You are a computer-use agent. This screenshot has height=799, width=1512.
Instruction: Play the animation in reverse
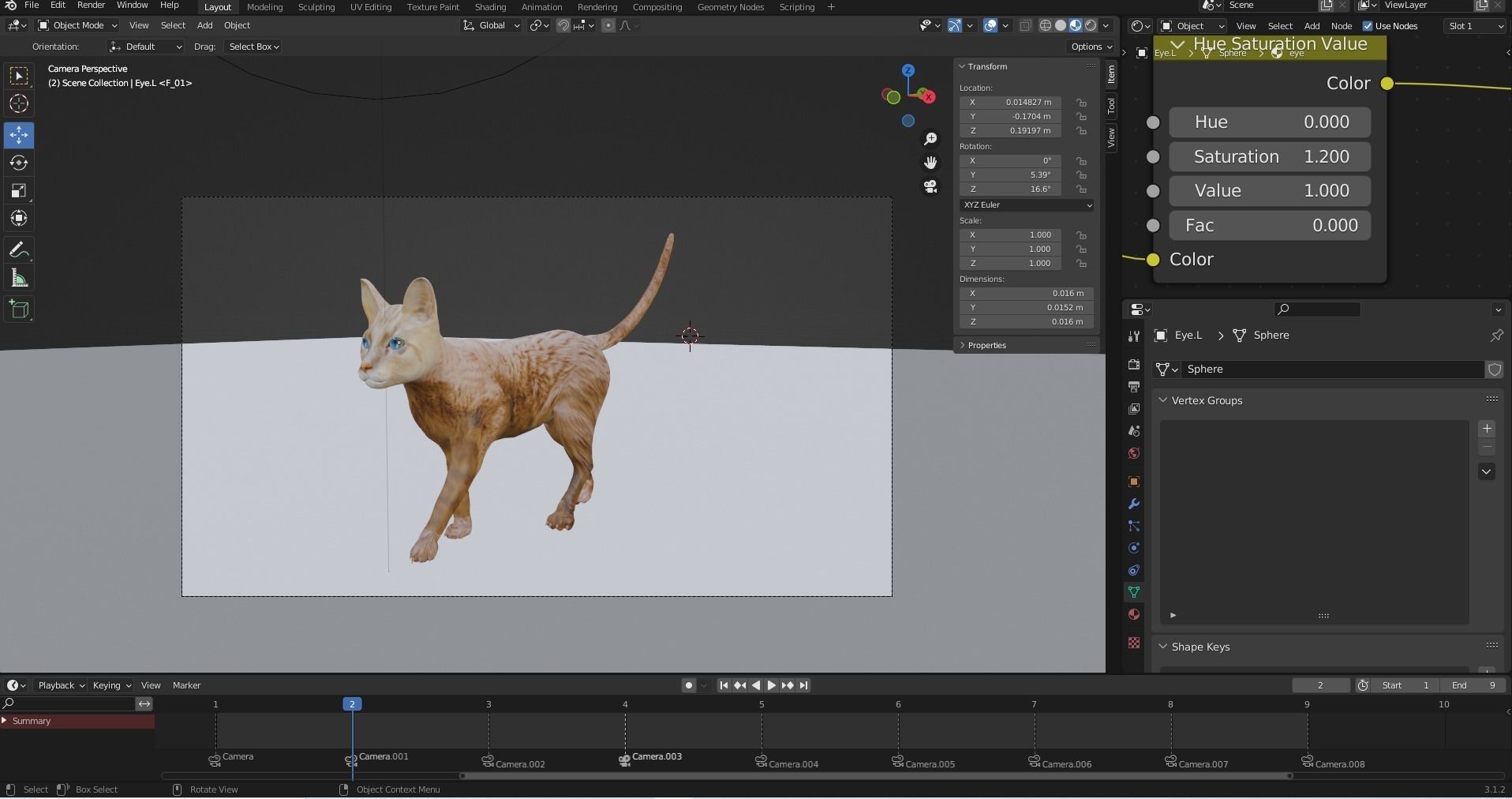(756, 685)
